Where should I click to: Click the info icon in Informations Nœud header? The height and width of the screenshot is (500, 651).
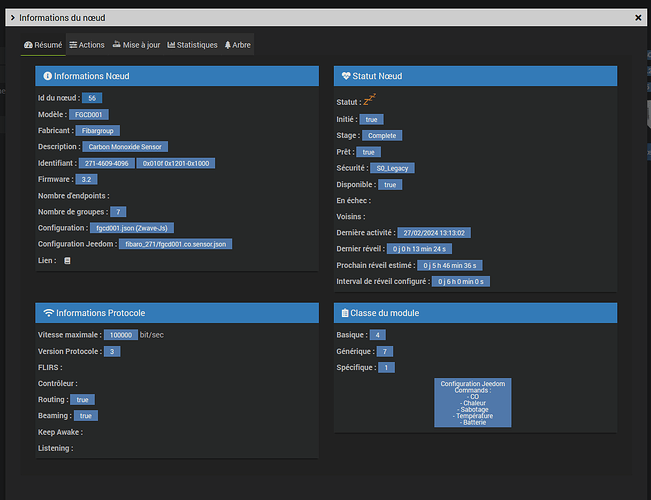48,76
